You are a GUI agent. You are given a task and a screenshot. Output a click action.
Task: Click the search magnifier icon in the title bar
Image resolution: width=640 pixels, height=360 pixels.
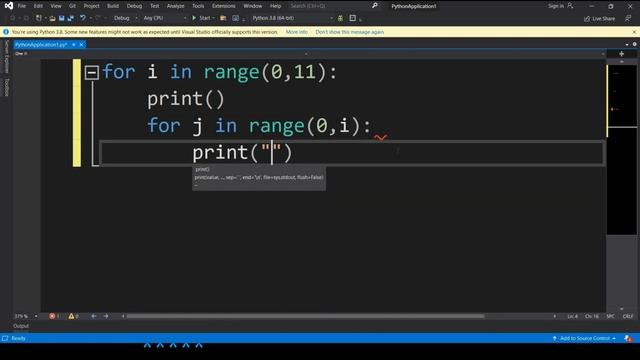[375, 6]
